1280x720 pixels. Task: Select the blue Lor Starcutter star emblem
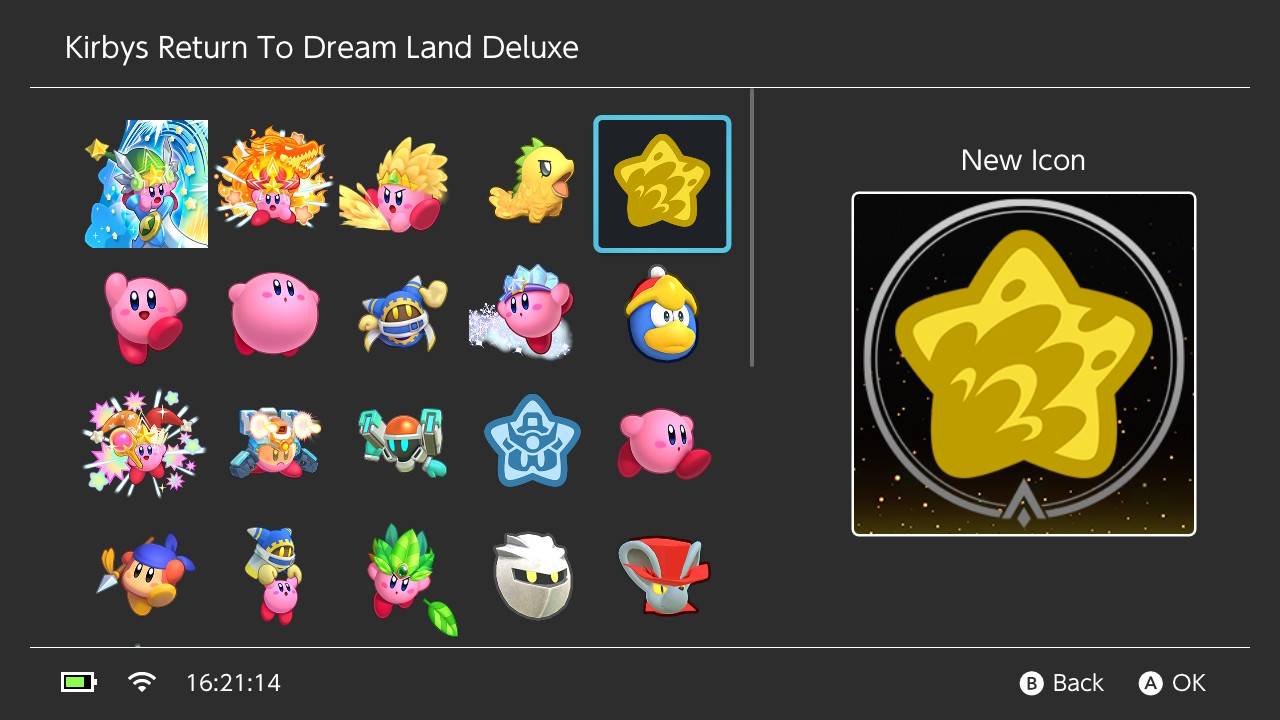(532, 440)
